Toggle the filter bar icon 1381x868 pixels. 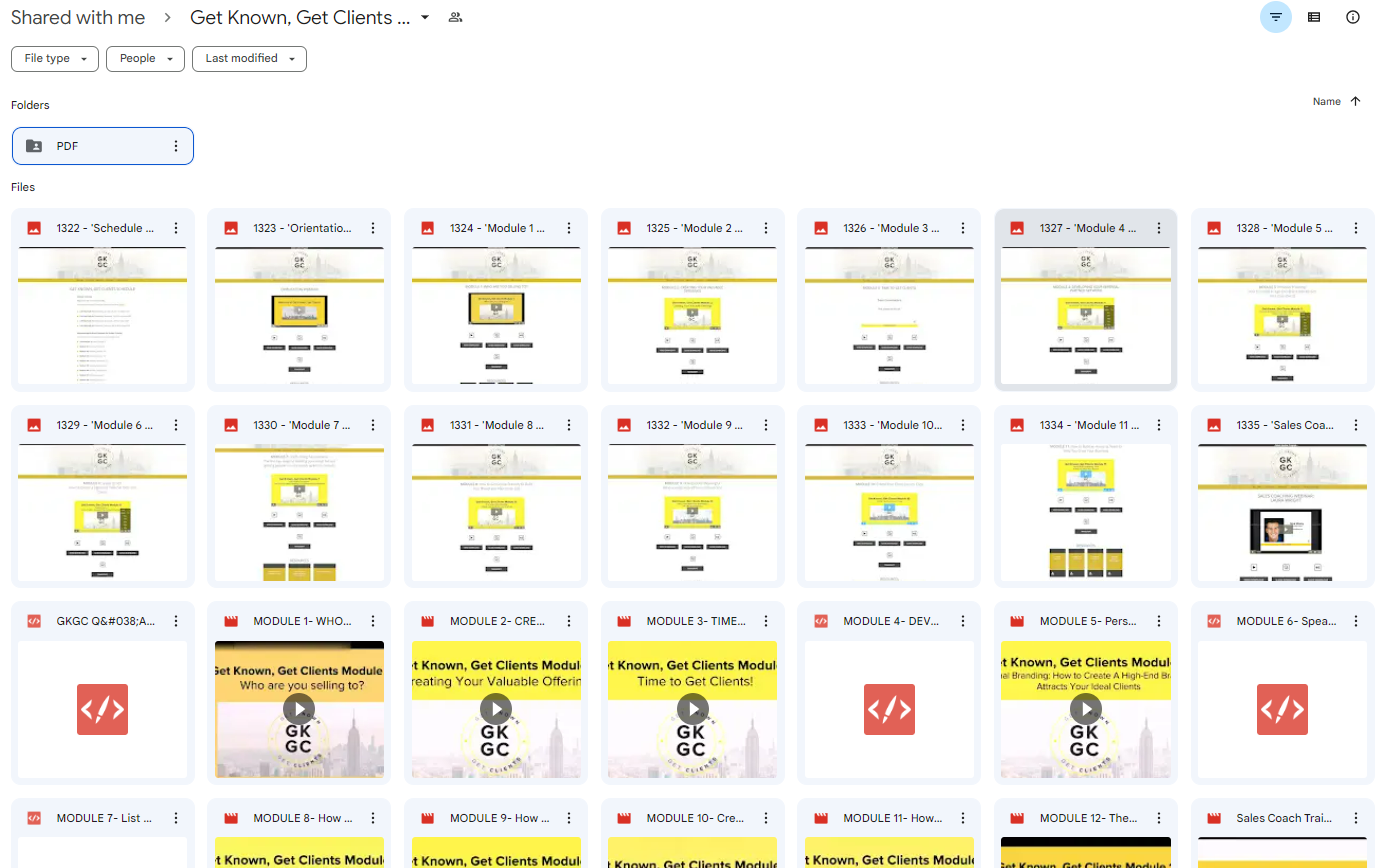tap(1275, 17)
